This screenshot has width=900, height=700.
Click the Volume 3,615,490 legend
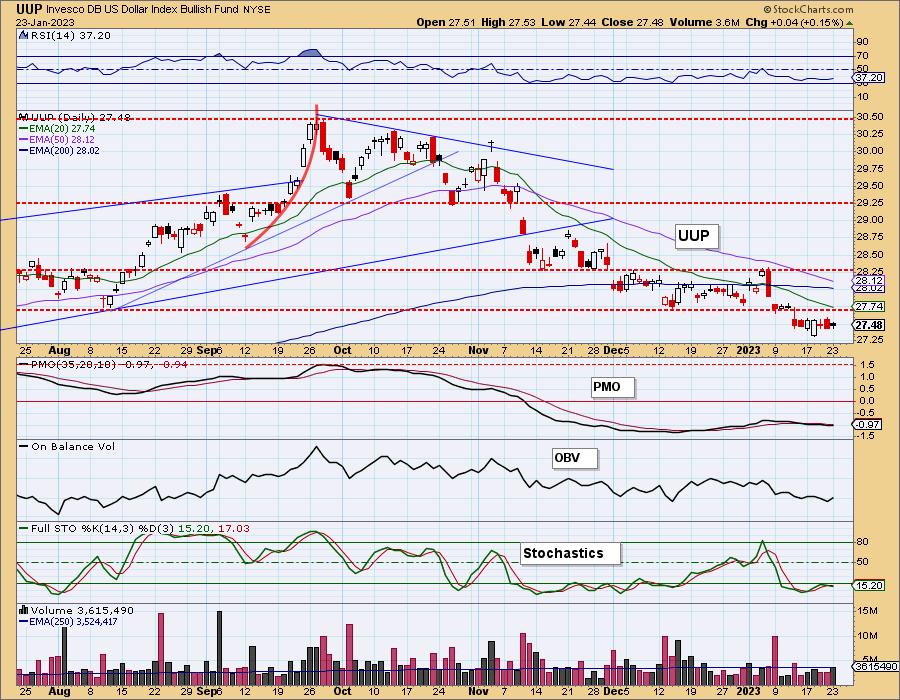coord(82,610)
